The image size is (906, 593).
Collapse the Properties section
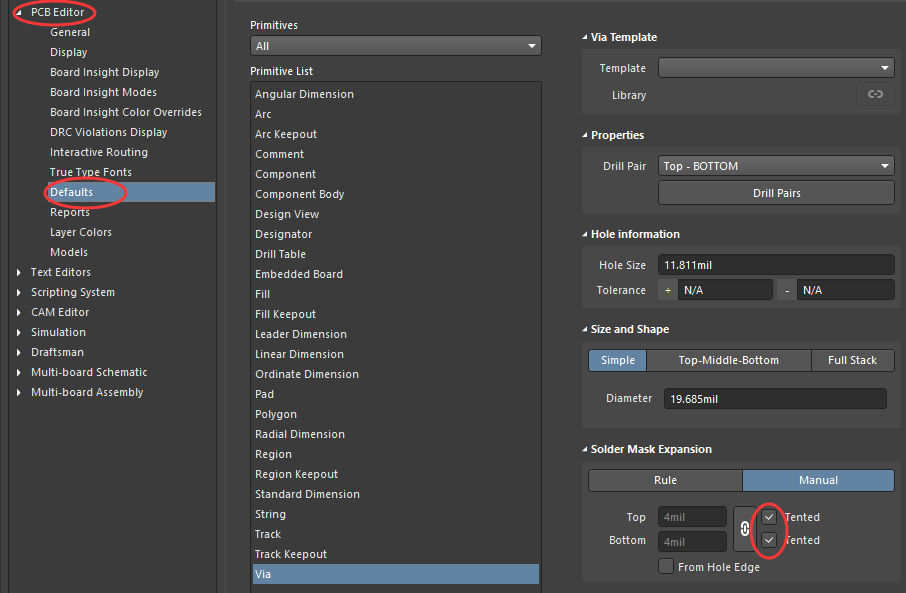point(584,135)
